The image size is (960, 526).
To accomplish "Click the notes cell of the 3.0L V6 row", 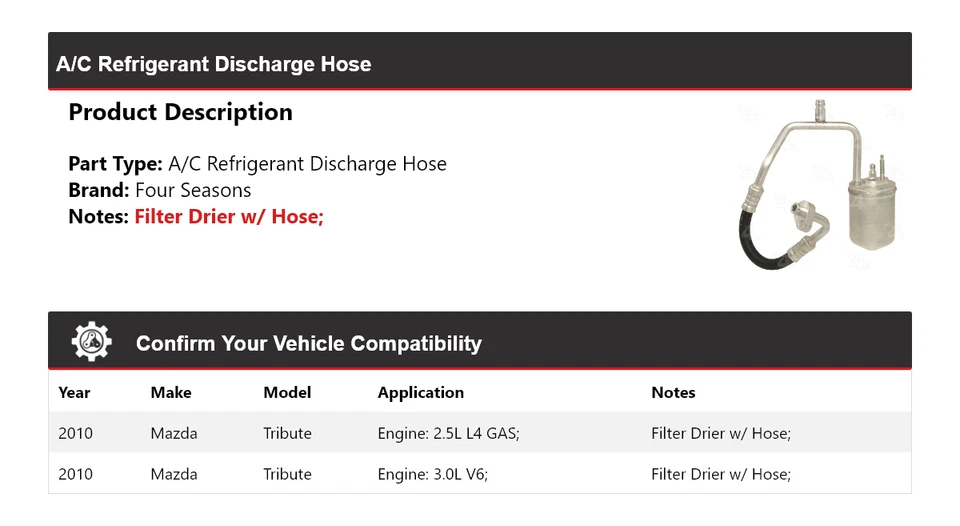I will click(720, 474).
